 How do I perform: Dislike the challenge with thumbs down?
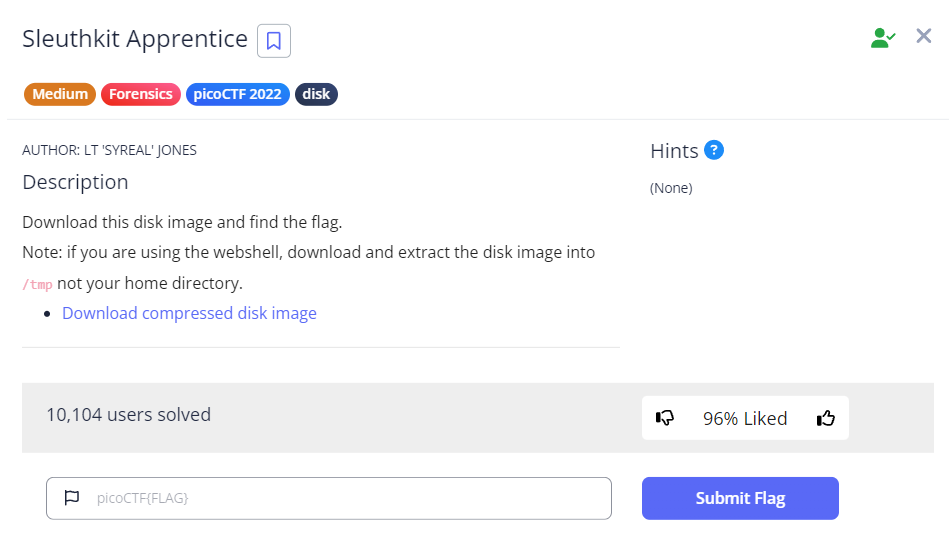pos(665,418)
